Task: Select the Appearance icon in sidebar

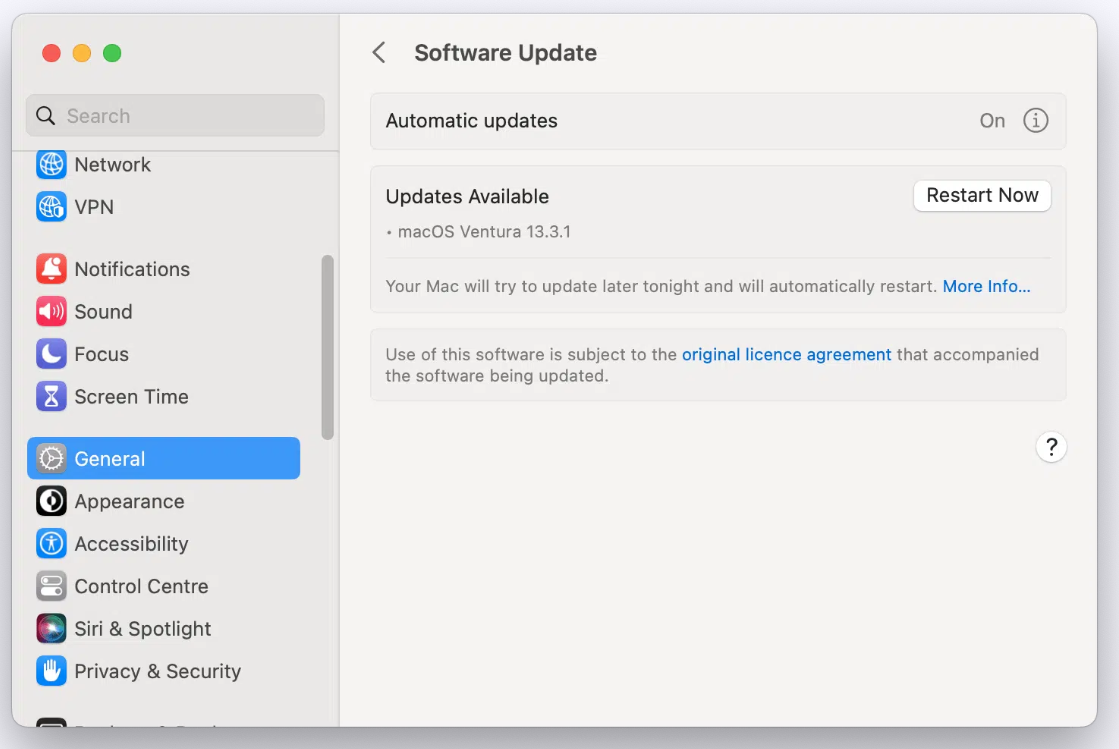Action: click(51, 501)
